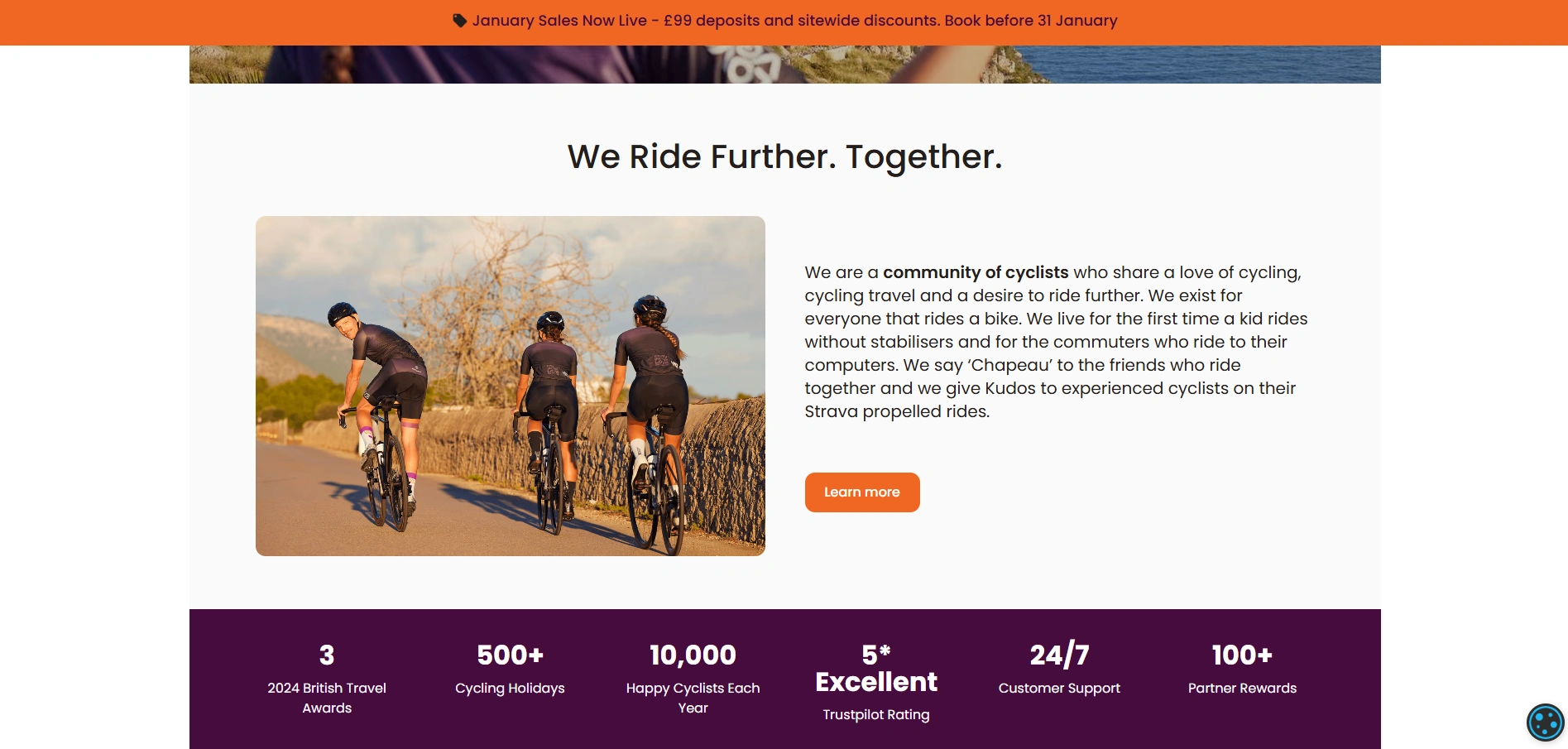Click the 24/7 statistic figure
The image size is (1568, 749).
click(x=1059, y=655)
